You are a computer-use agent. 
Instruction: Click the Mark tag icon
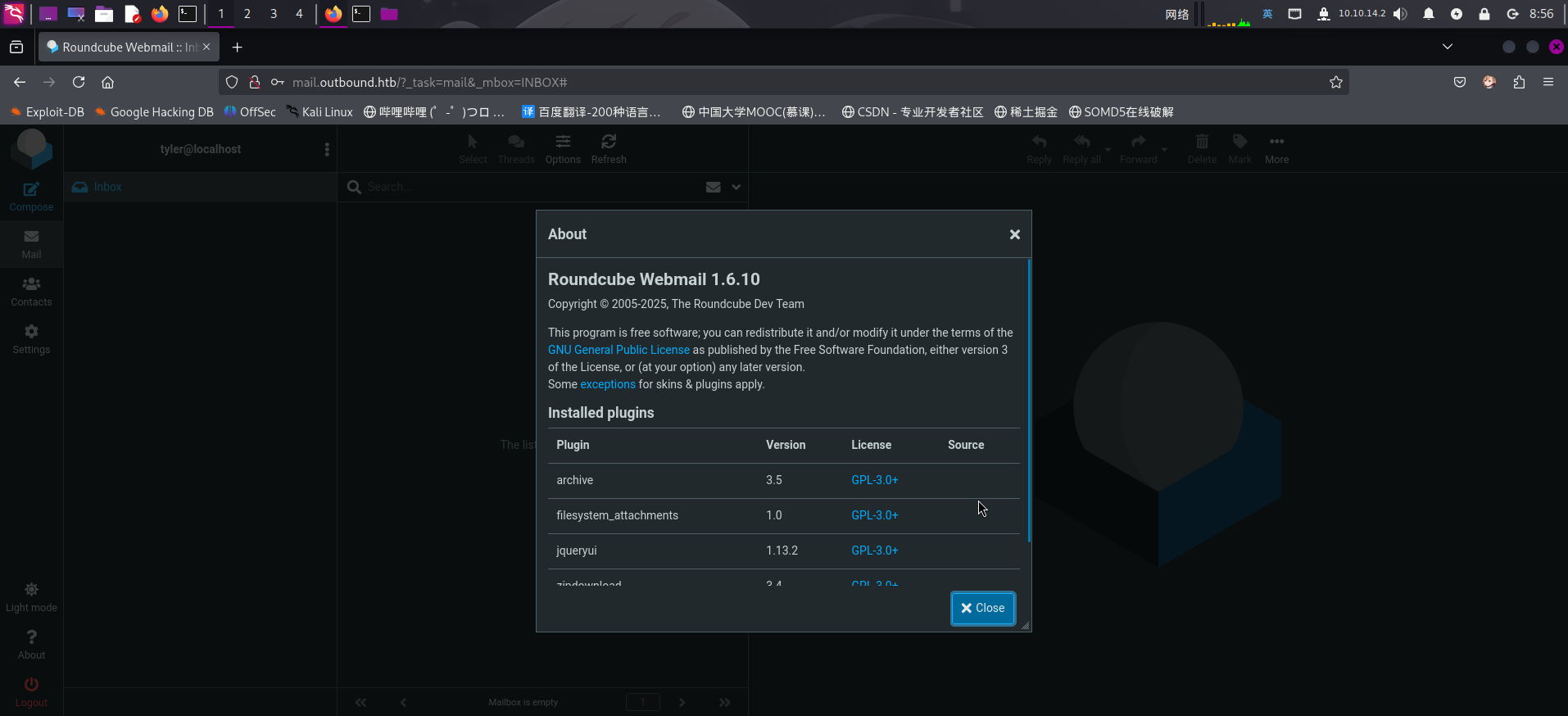(1240, 149)
